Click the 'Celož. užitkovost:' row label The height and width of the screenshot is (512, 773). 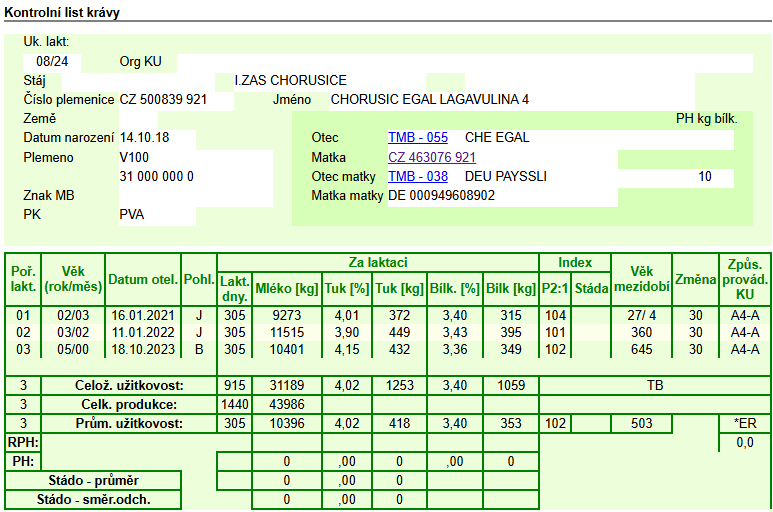coord(129,385)
